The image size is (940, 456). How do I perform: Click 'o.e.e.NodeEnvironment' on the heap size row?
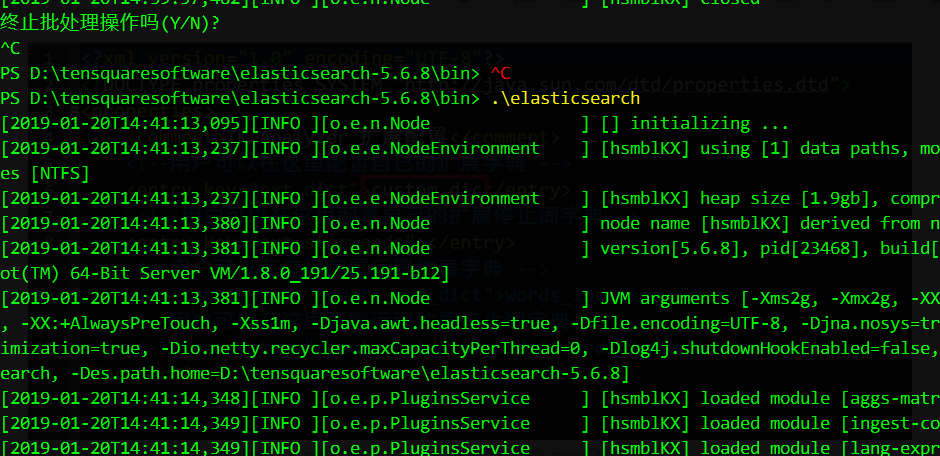tap(435, 198)
